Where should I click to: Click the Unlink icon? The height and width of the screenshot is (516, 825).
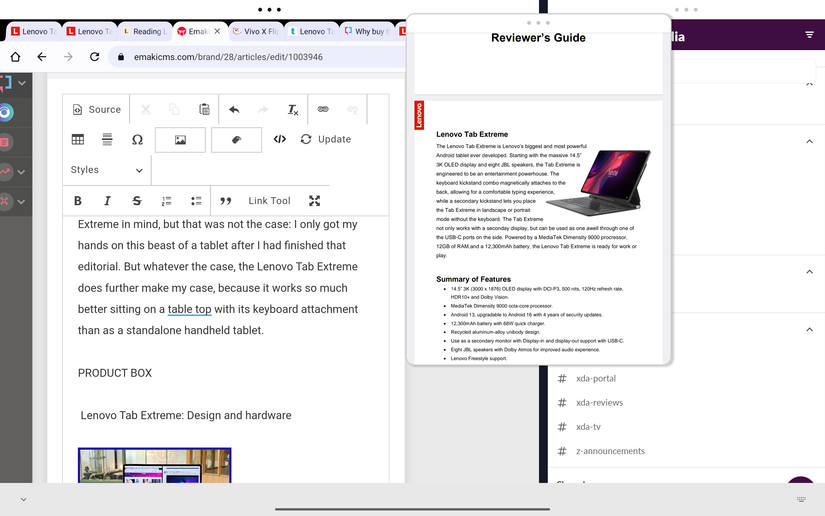pos(353,109)
